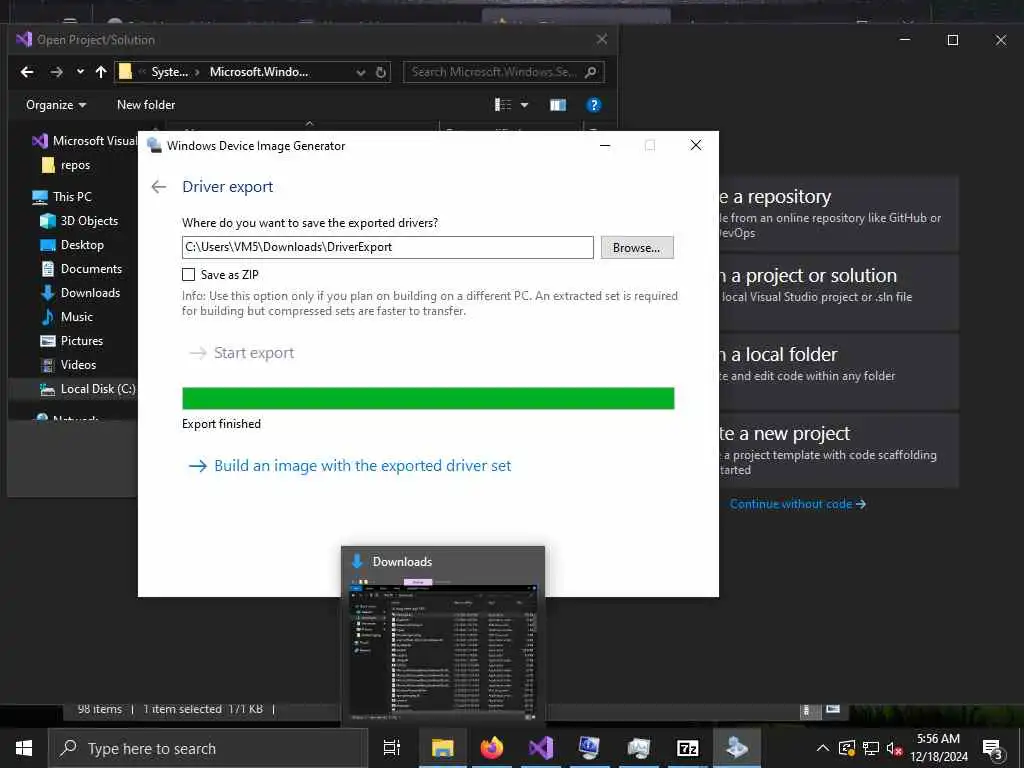
Task: Open Pictures in the navigation tree
Action: [x=72, y=341]
